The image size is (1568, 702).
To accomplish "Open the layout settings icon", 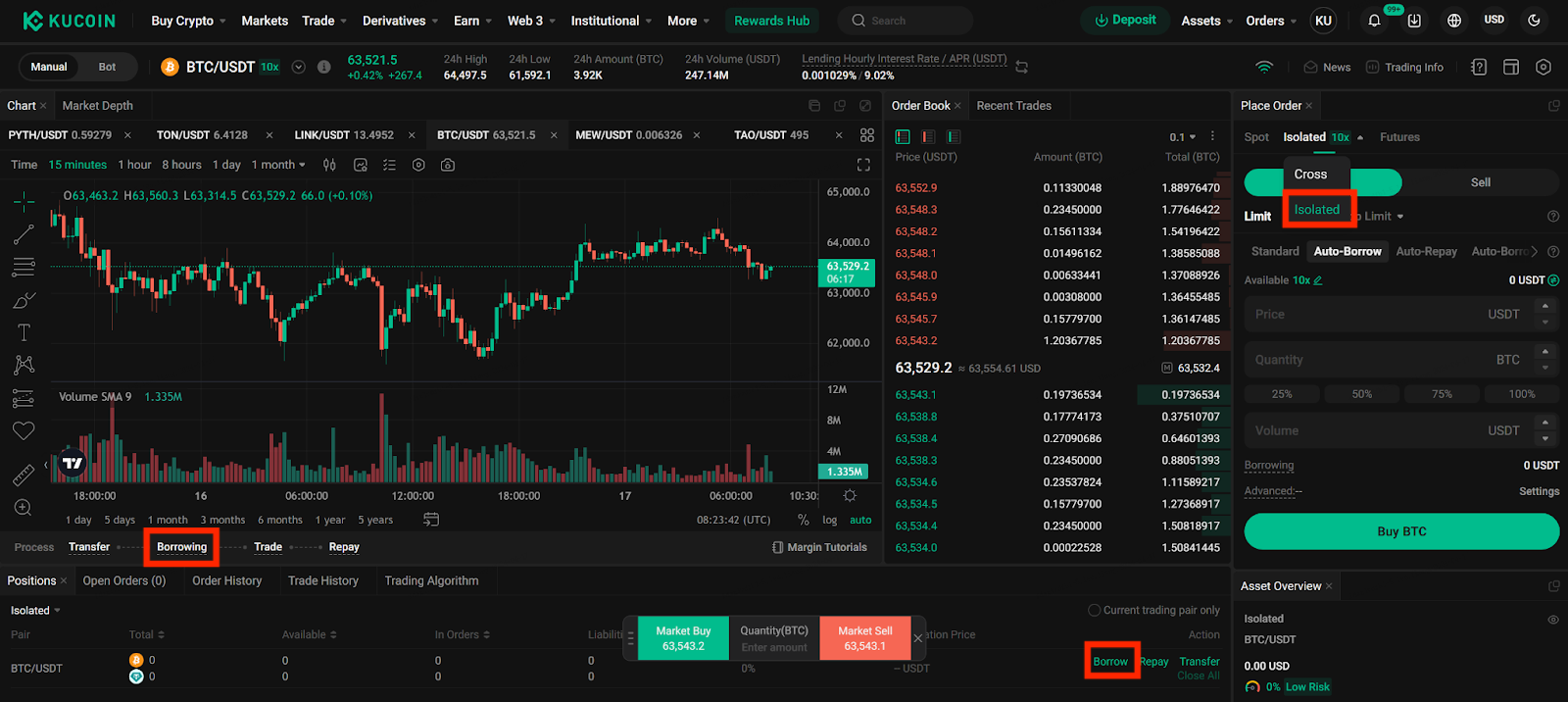I will (x=1511, y=67).
